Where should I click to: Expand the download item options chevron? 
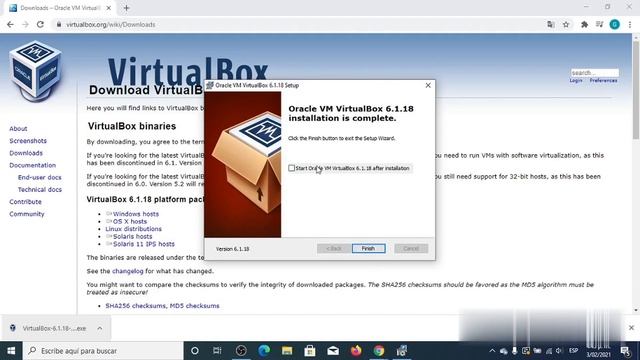[100, 328]
